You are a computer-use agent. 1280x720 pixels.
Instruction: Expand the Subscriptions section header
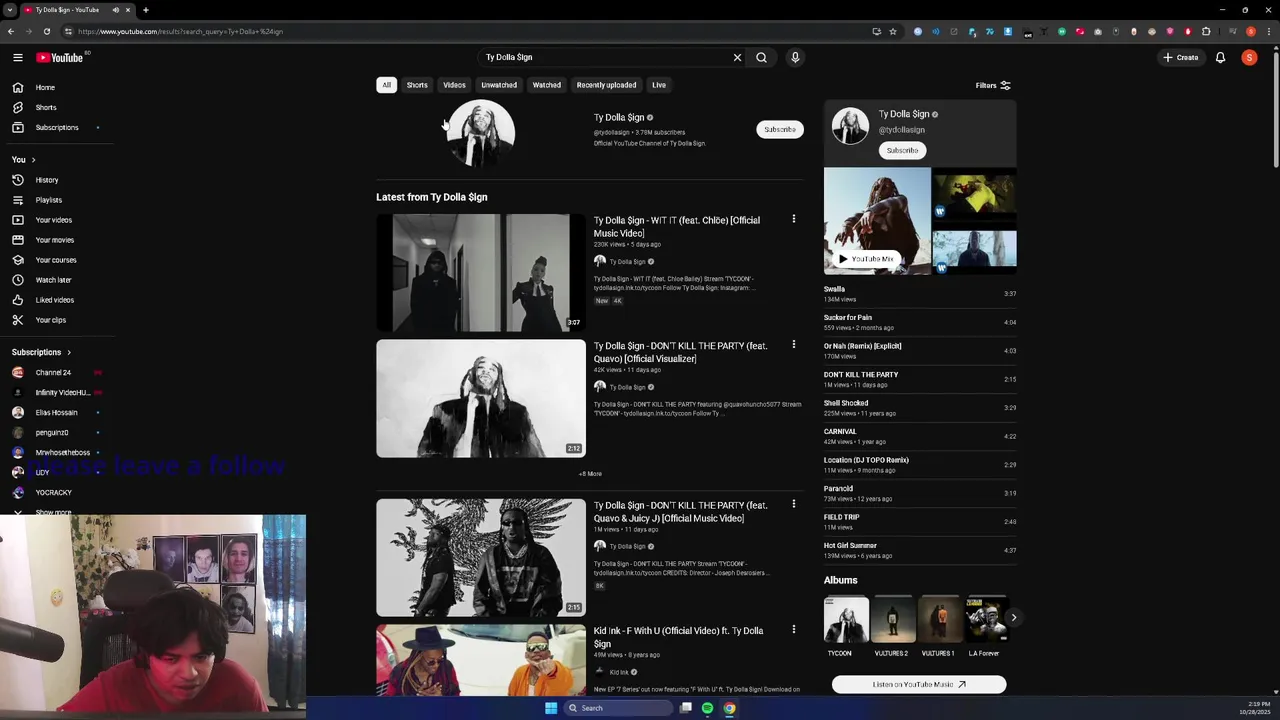[42, 352]
